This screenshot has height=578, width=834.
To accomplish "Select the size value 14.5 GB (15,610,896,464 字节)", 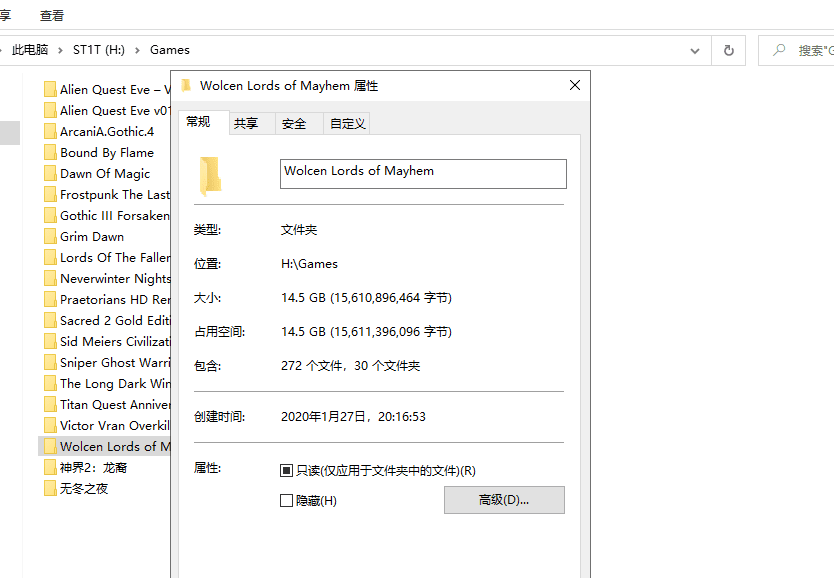I will click(x=366, y=298).
